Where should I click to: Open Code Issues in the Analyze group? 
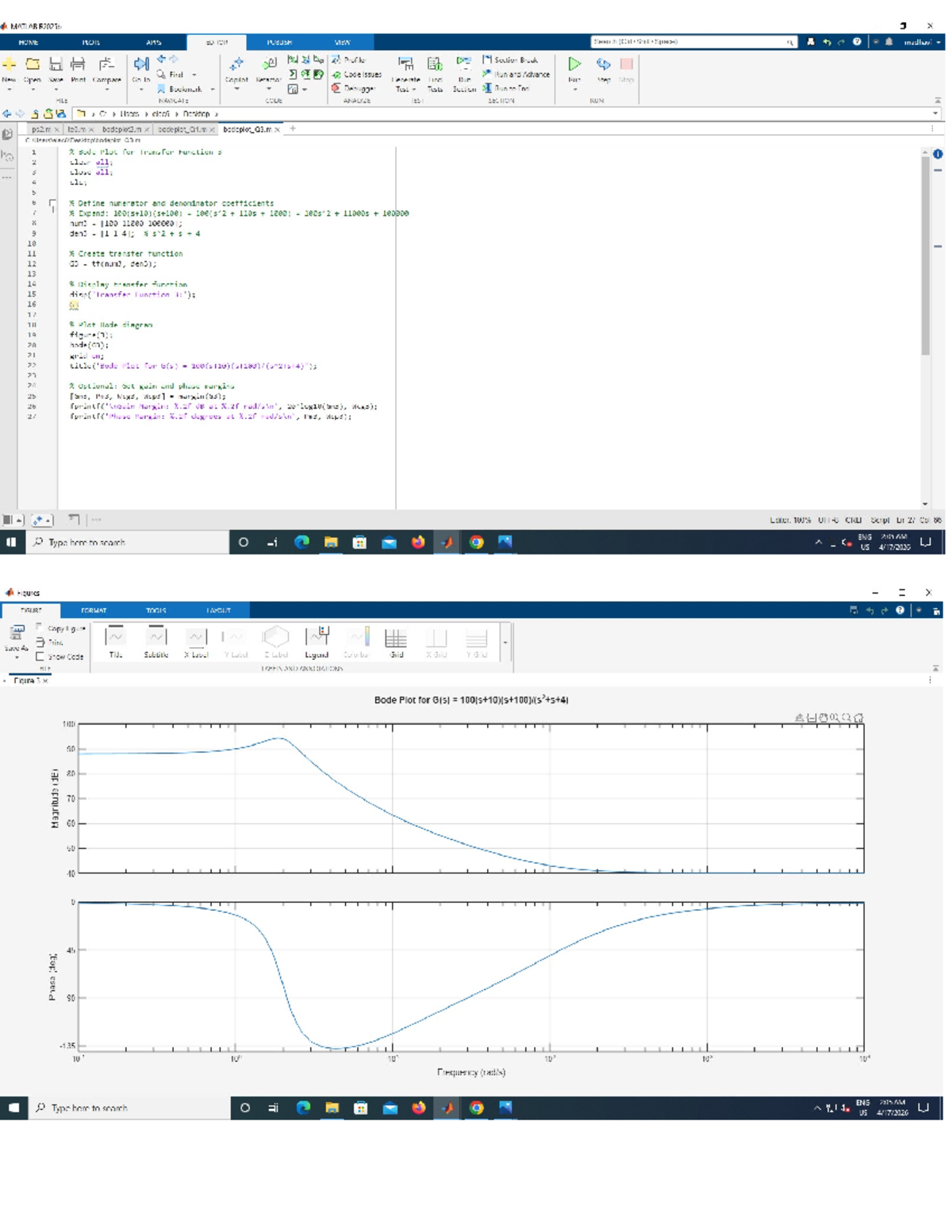(356, 74)
